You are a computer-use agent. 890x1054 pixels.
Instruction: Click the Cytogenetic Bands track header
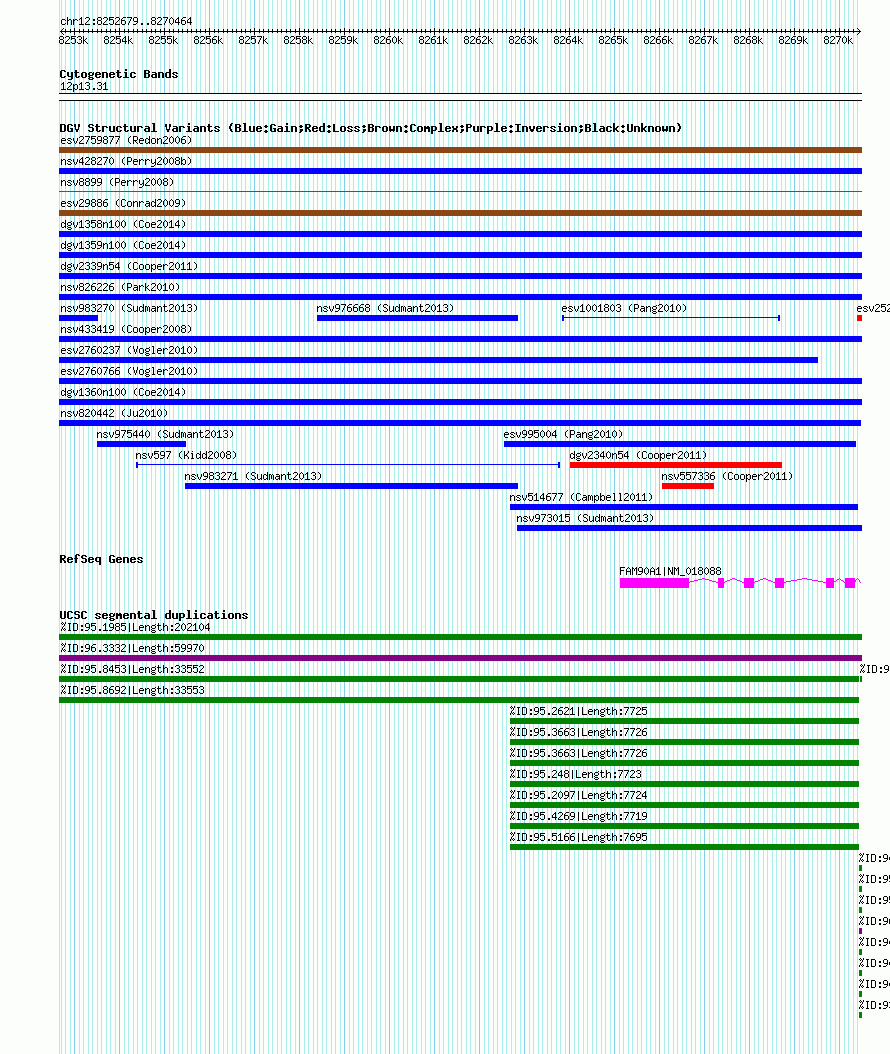pos(119,74)
